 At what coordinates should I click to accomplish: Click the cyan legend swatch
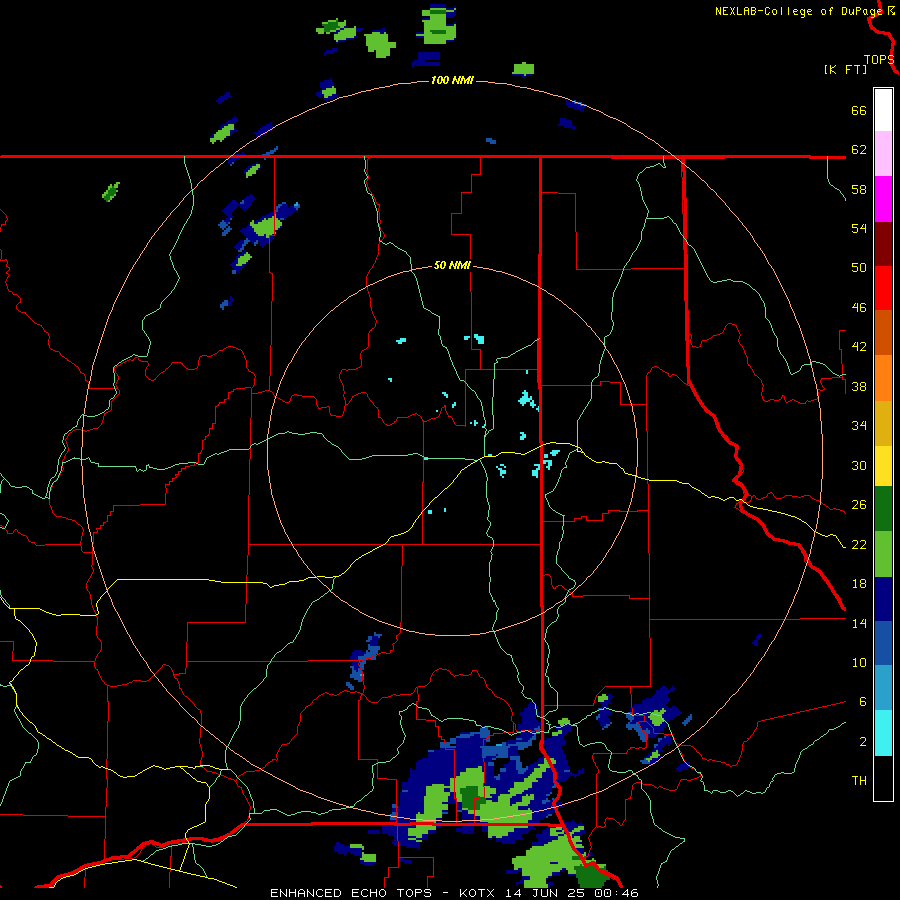click(x=883, y=733)
